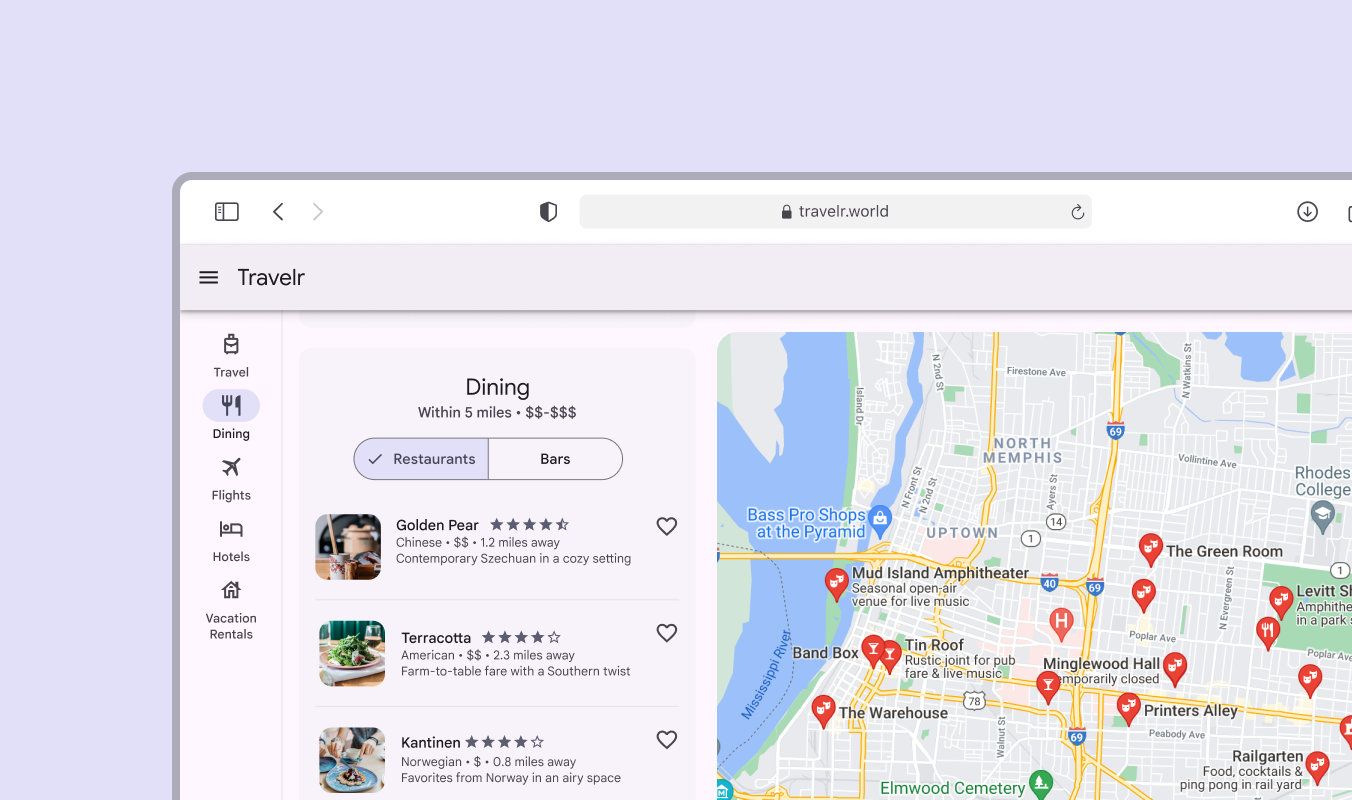
Task: Click the privacy shield icon
Action: click(548, 211)
